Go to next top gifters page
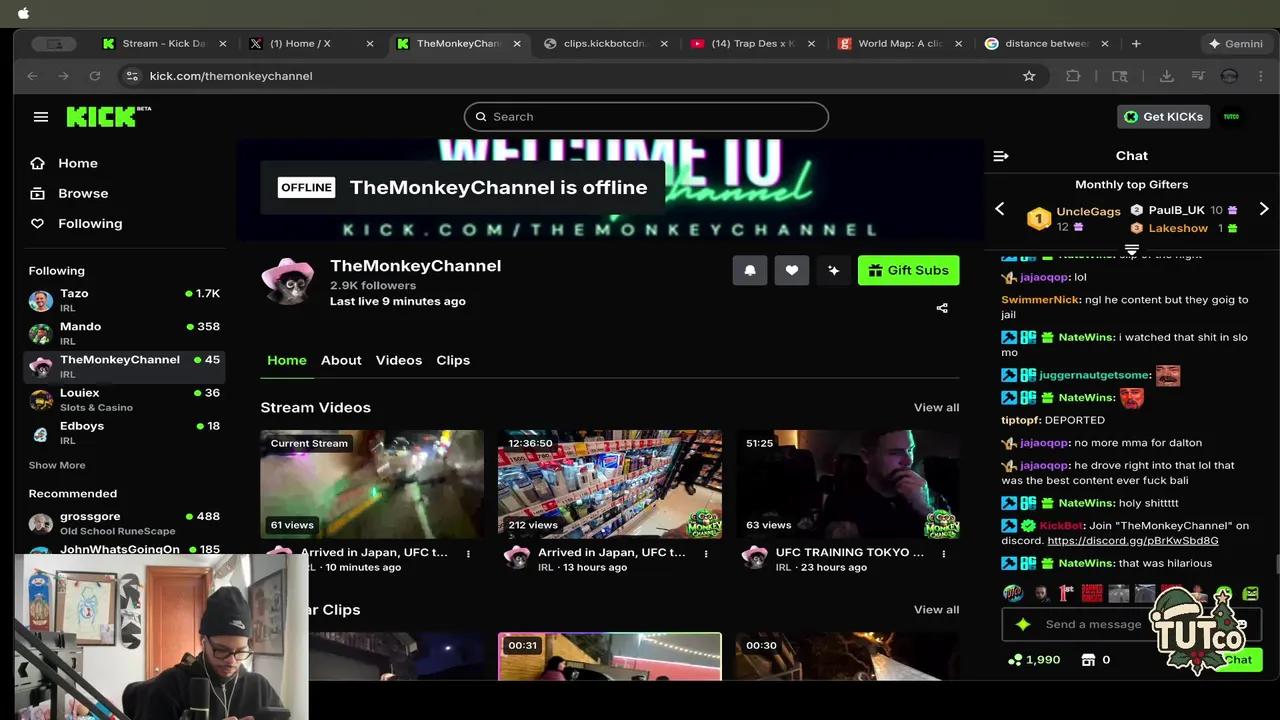1280x720 pixels. point(1264,209)
